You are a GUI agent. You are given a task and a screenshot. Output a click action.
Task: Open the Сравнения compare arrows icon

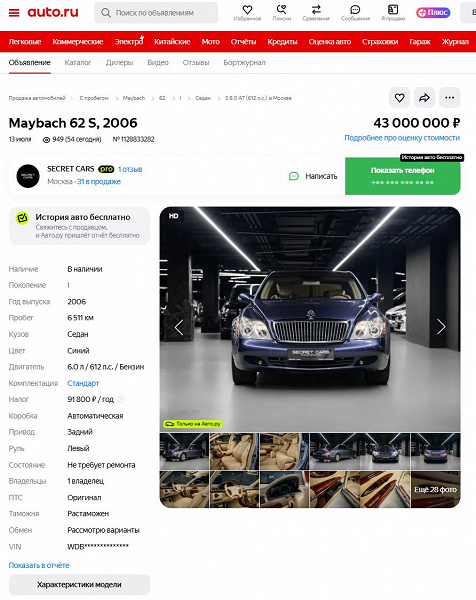coord(316,10)
